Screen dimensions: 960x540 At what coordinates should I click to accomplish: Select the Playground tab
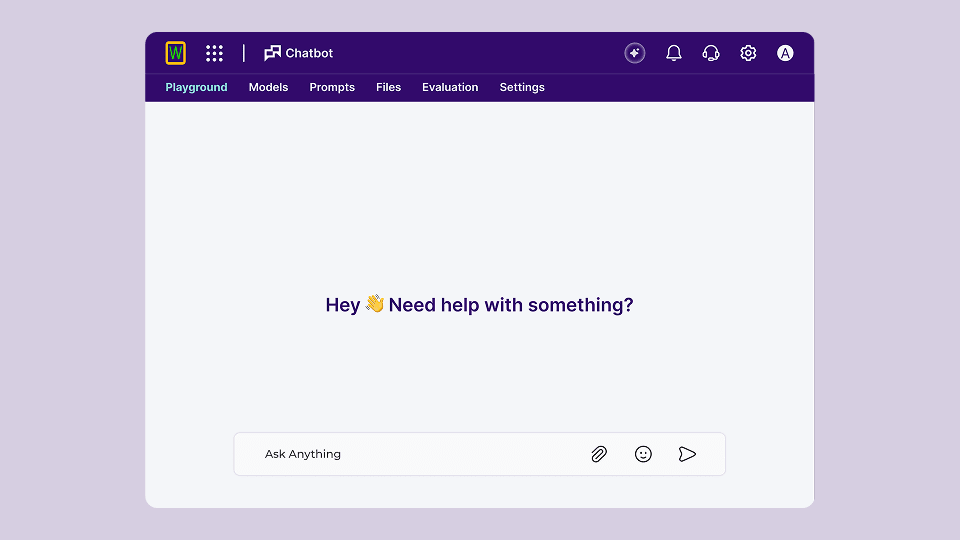tap(196, 87)
